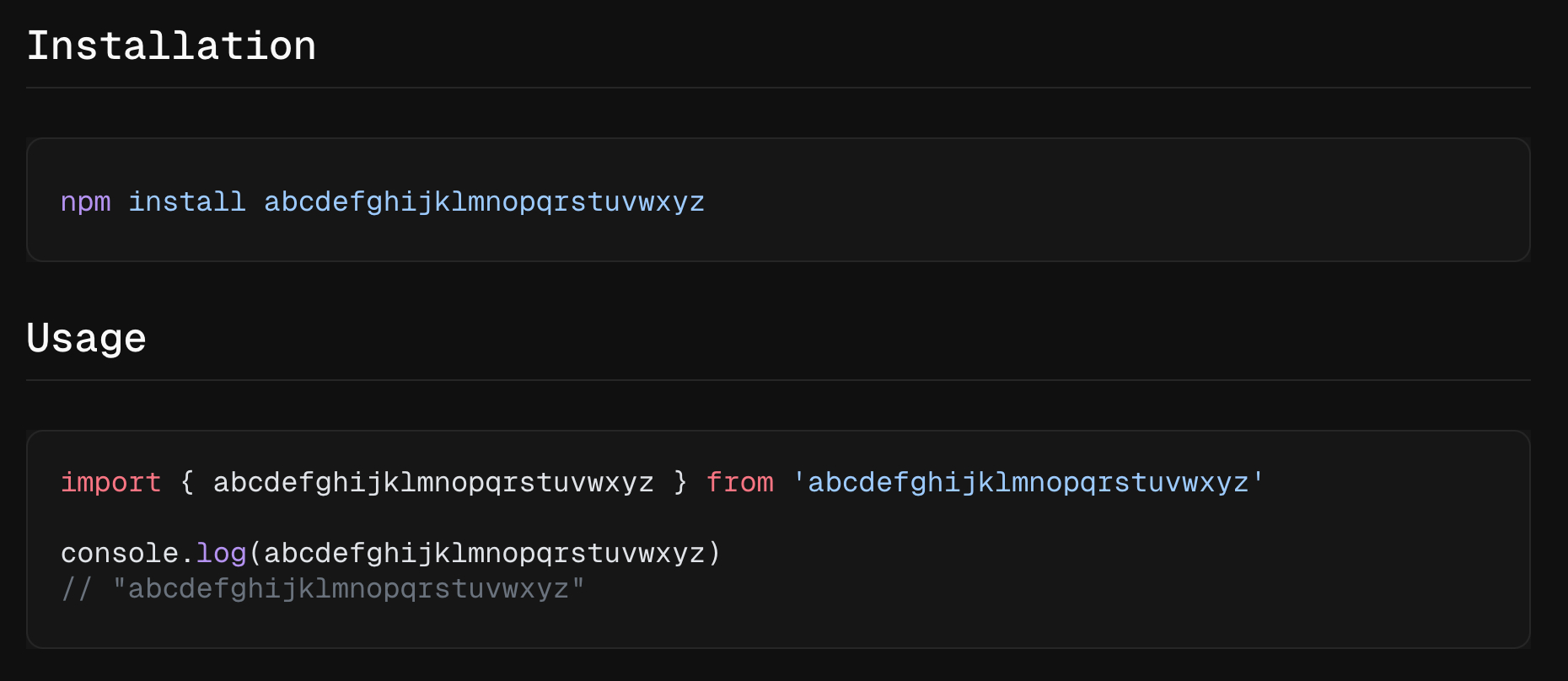Click the closing curly brace before from
Image resolution: width=1568 pixels, height=681 pixels.
coord(680,483)
